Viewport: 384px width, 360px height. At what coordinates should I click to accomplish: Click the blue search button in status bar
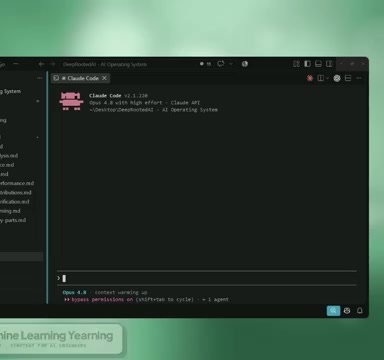click(x=333, y=311)
